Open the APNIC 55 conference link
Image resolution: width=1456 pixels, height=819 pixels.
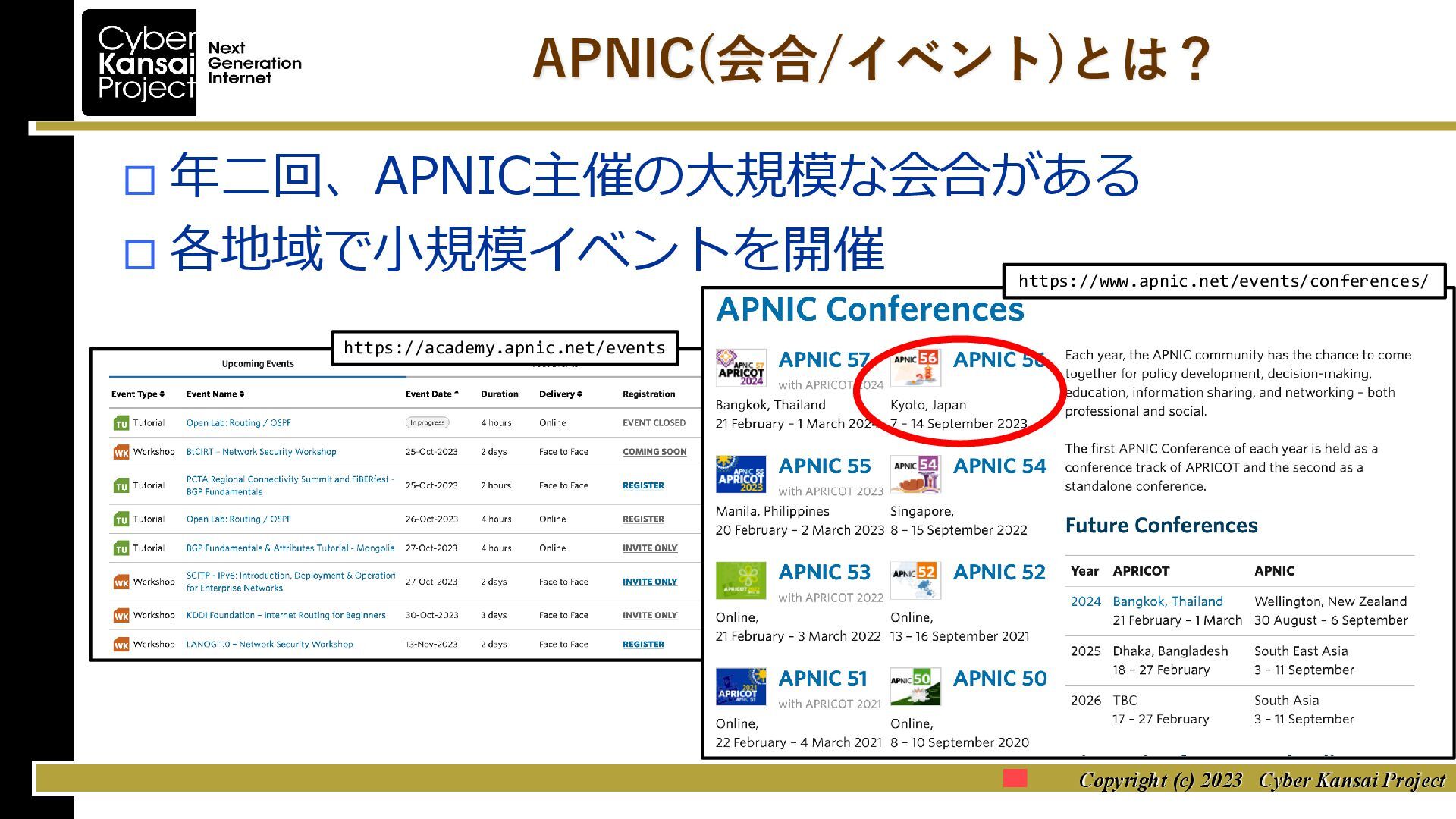(x=825, y=466)
